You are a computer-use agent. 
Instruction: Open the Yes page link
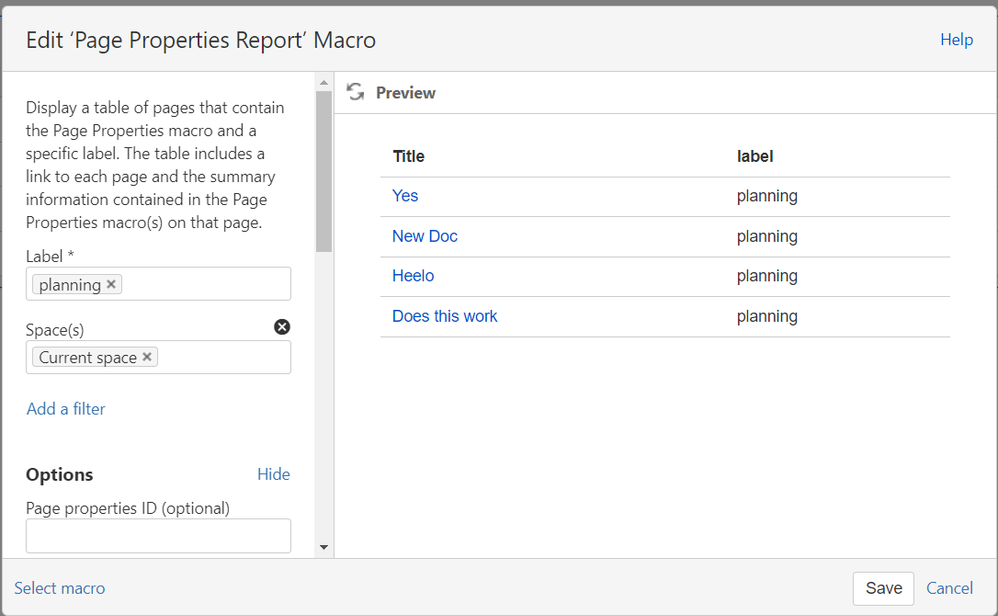point(405,196)
